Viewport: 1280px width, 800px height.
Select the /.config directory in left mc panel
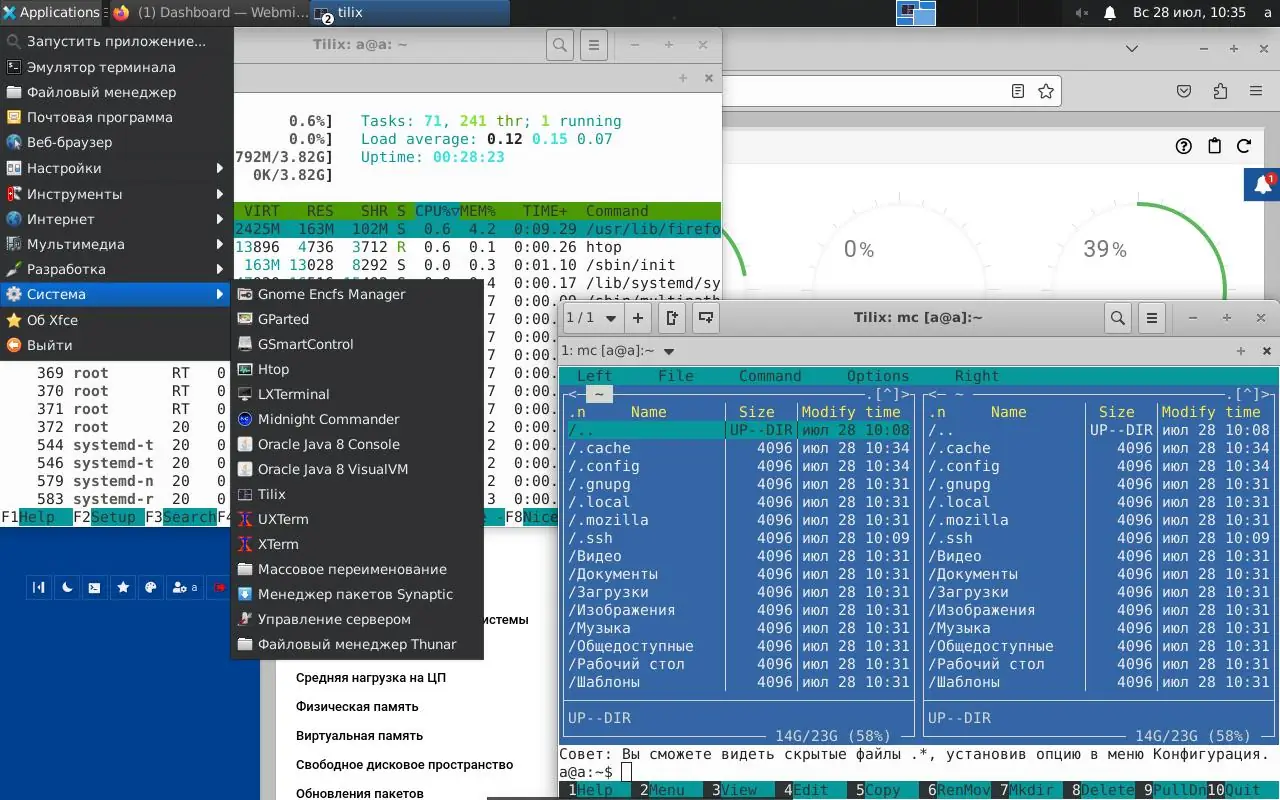point(604,466)
